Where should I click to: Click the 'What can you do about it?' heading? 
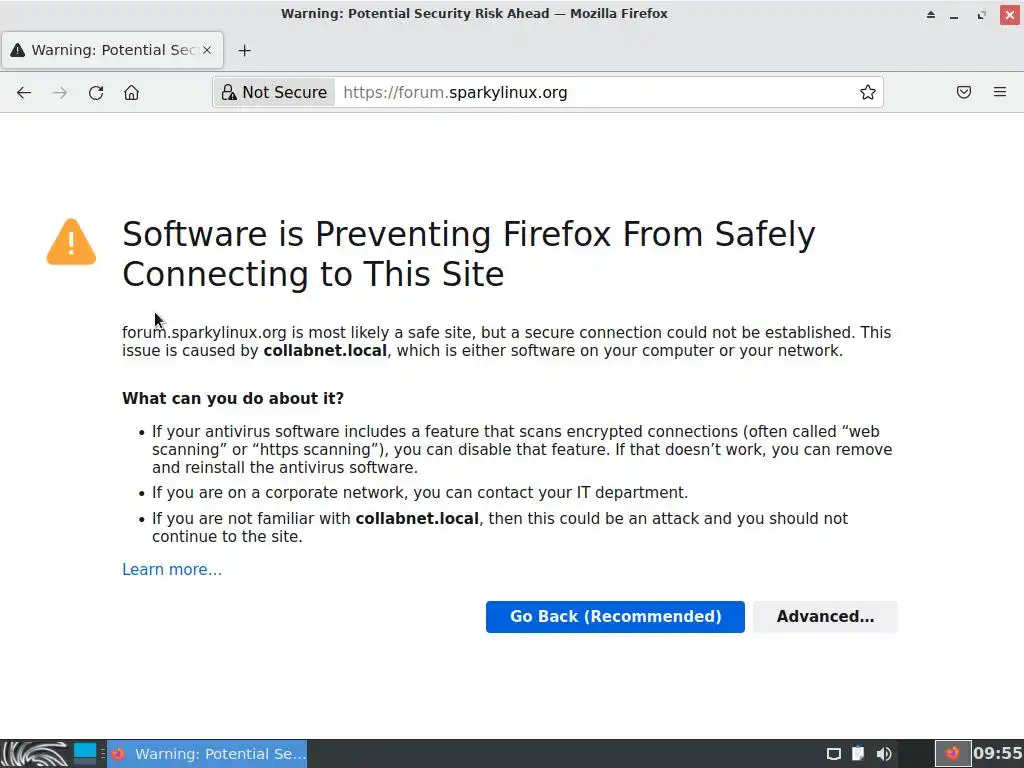click(x=232, y=398)
